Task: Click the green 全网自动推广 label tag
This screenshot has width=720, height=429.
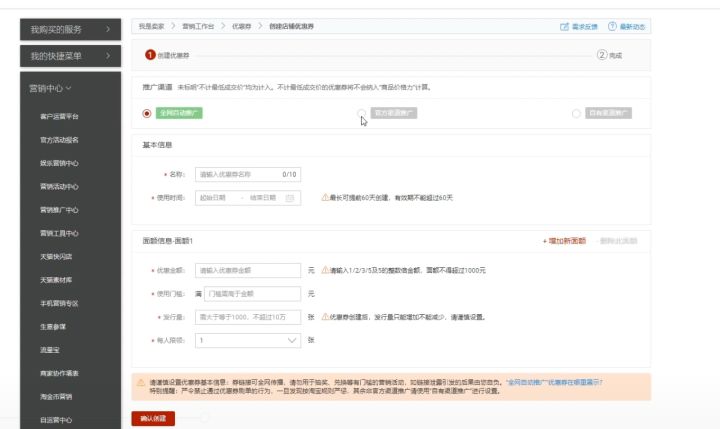Action: tap(179, 113)
